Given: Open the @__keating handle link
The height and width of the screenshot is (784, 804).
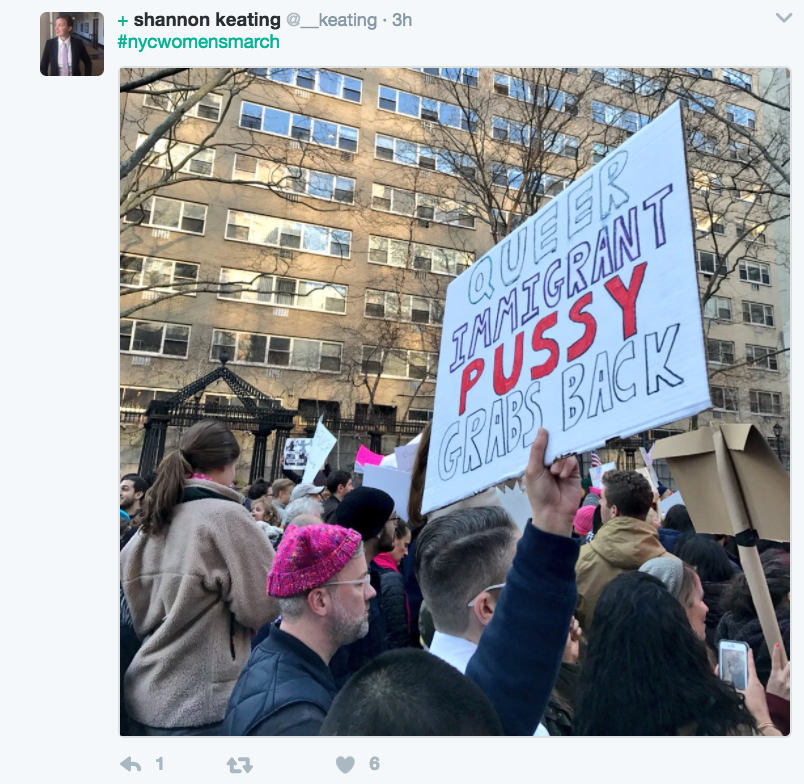Looking at the screenshot, I should pos(332,20).
